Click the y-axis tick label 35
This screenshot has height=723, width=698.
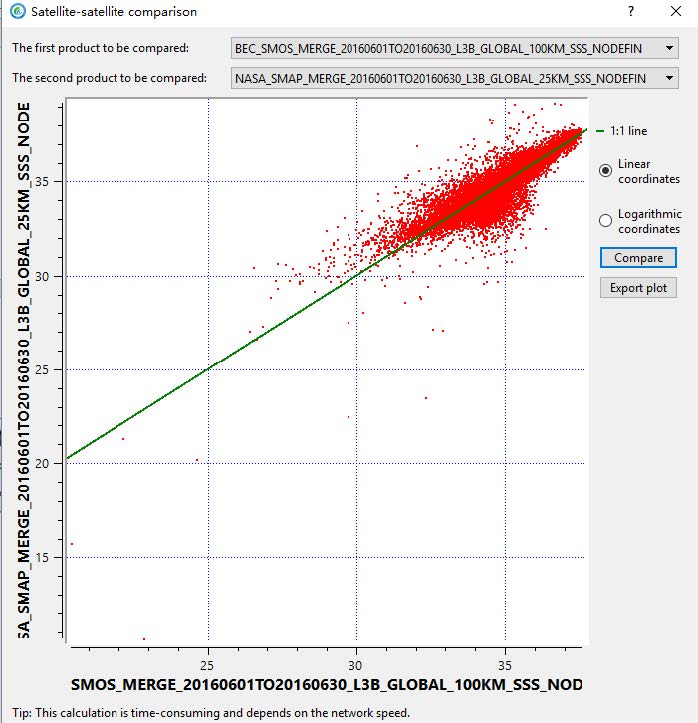pyautogui.click(x=41, y=182)
